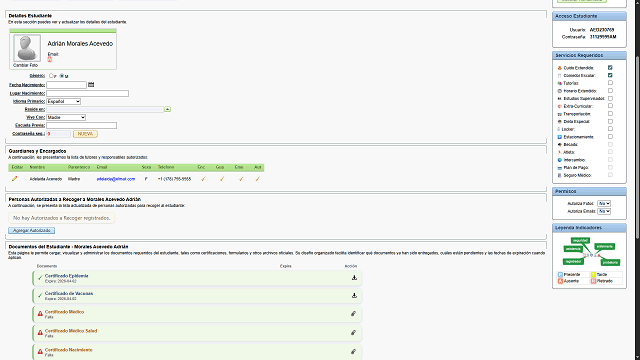Image resolution: width=640 pixels, height=360 pixels.
Task: Attach file for Certificado Nacimiento
Action: [x=353, y=351]
